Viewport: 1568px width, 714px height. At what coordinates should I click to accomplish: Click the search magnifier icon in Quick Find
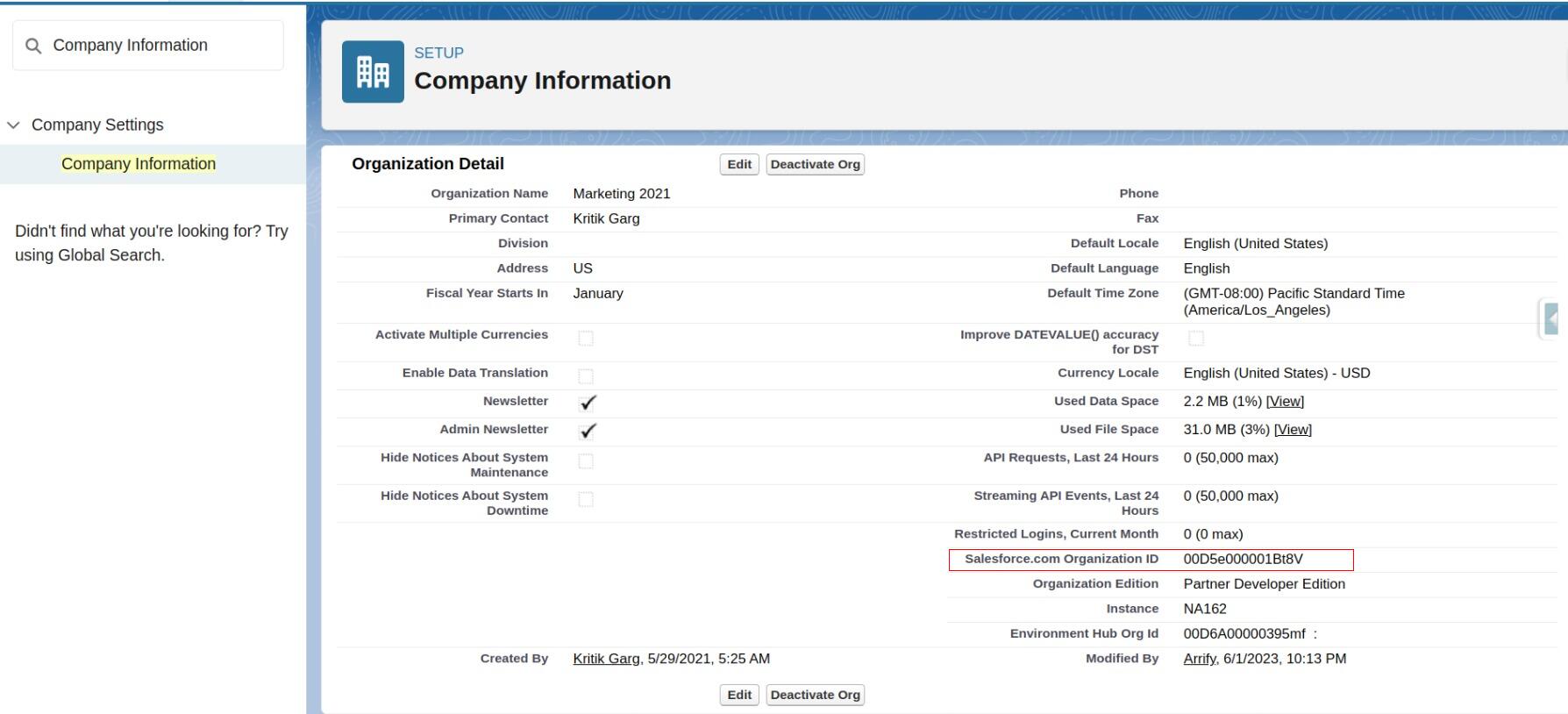[33, 46]
